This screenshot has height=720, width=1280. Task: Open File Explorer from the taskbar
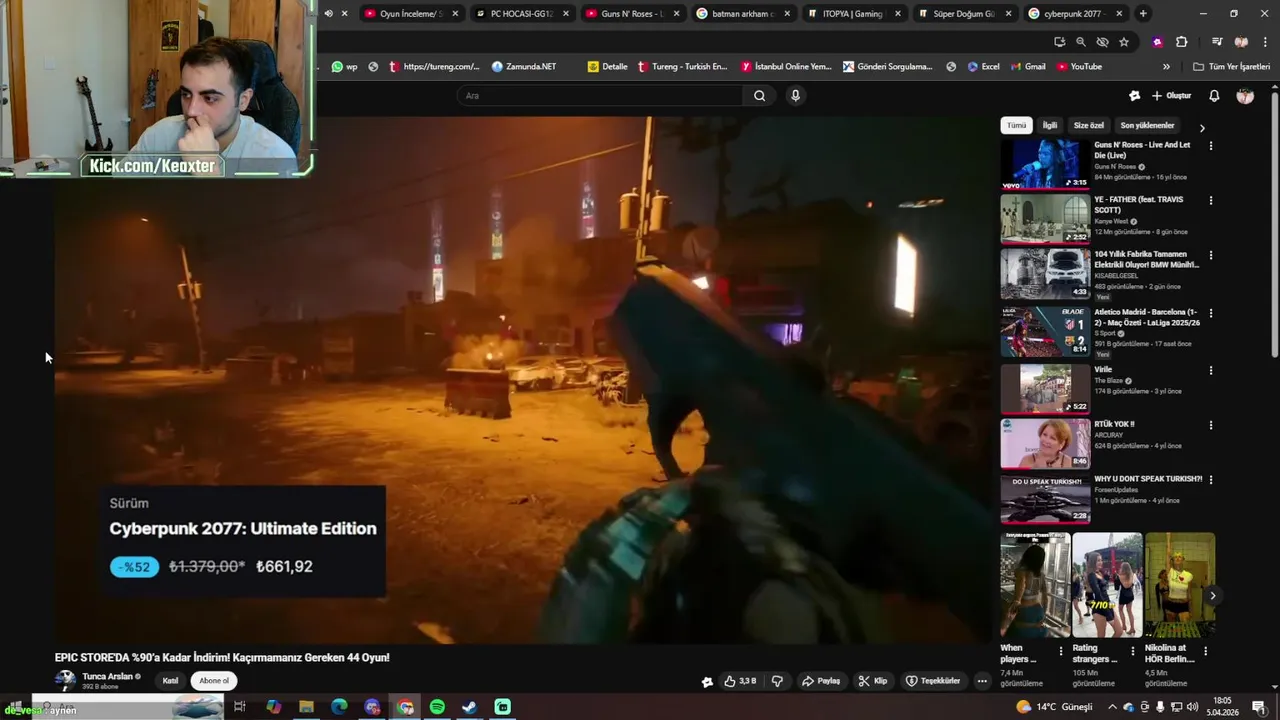[x=306, y=707]
